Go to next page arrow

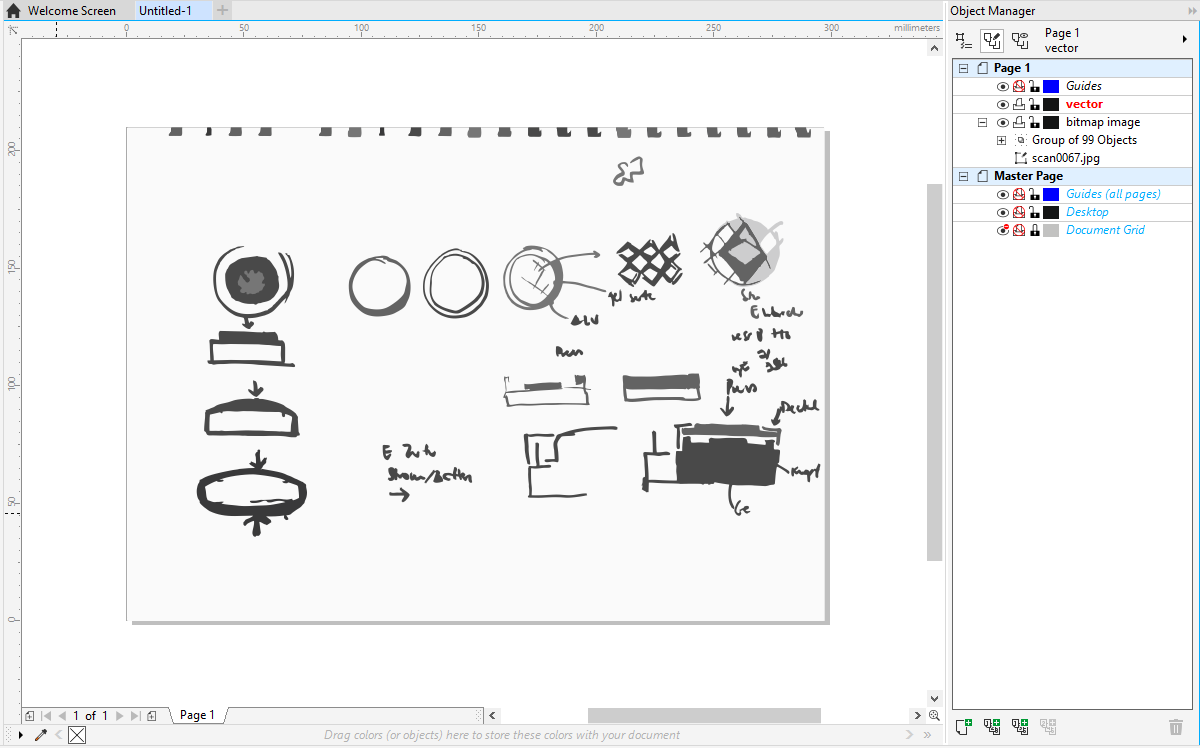[119, 716]
